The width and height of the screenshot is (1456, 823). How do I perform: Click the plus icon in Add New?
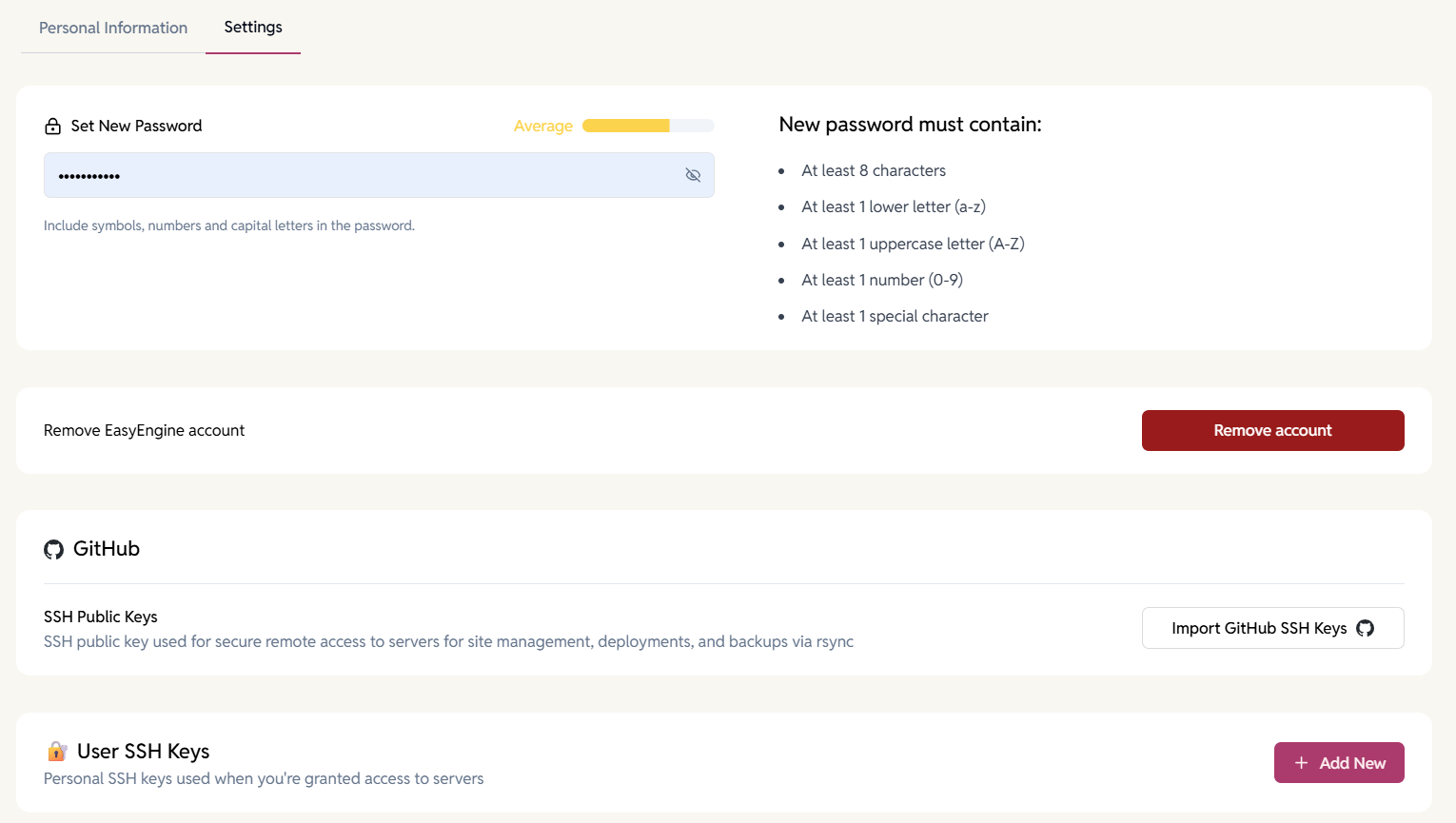(1301, 763)
